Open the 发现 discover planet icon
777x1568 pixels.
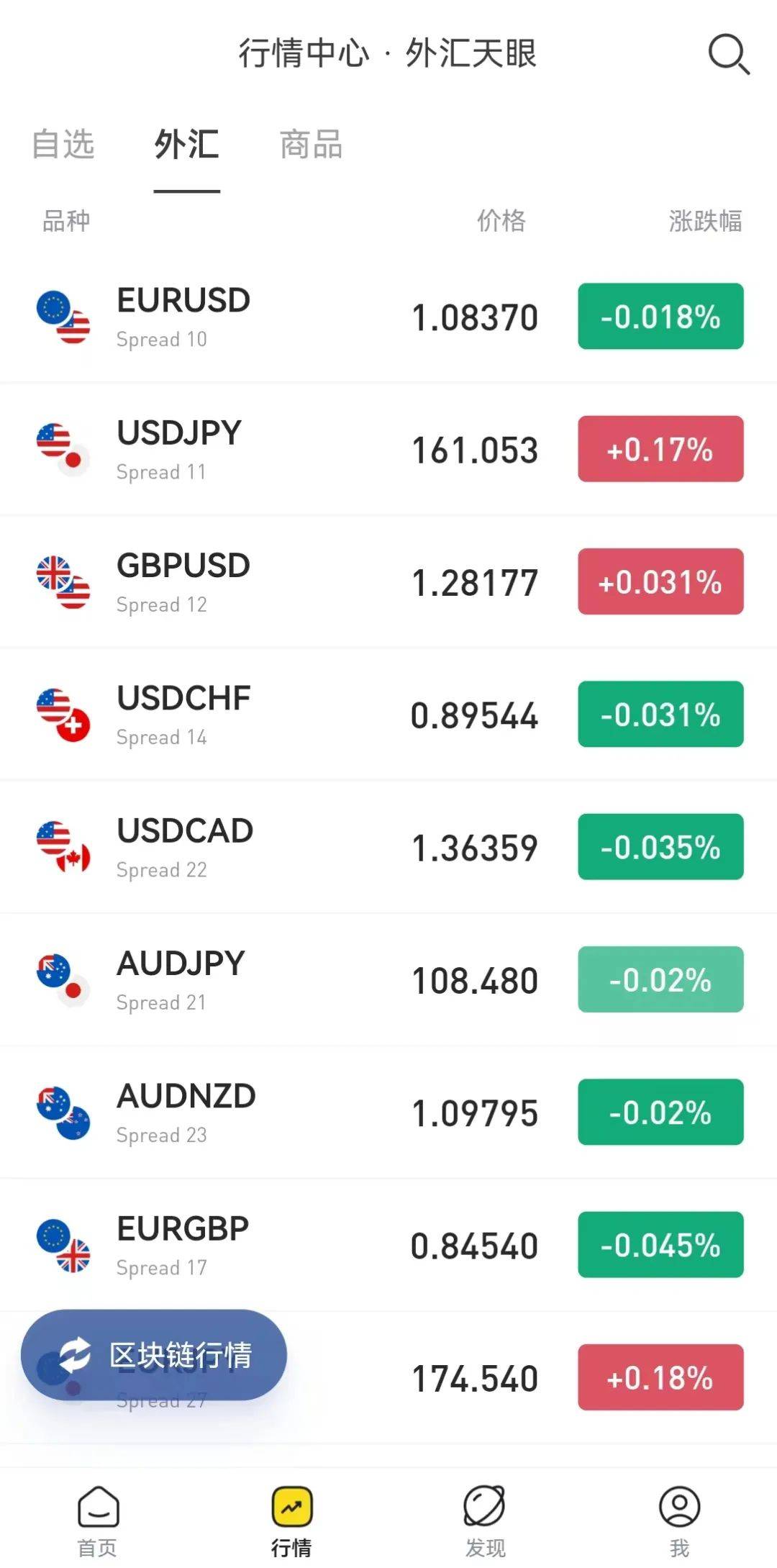484,1506
